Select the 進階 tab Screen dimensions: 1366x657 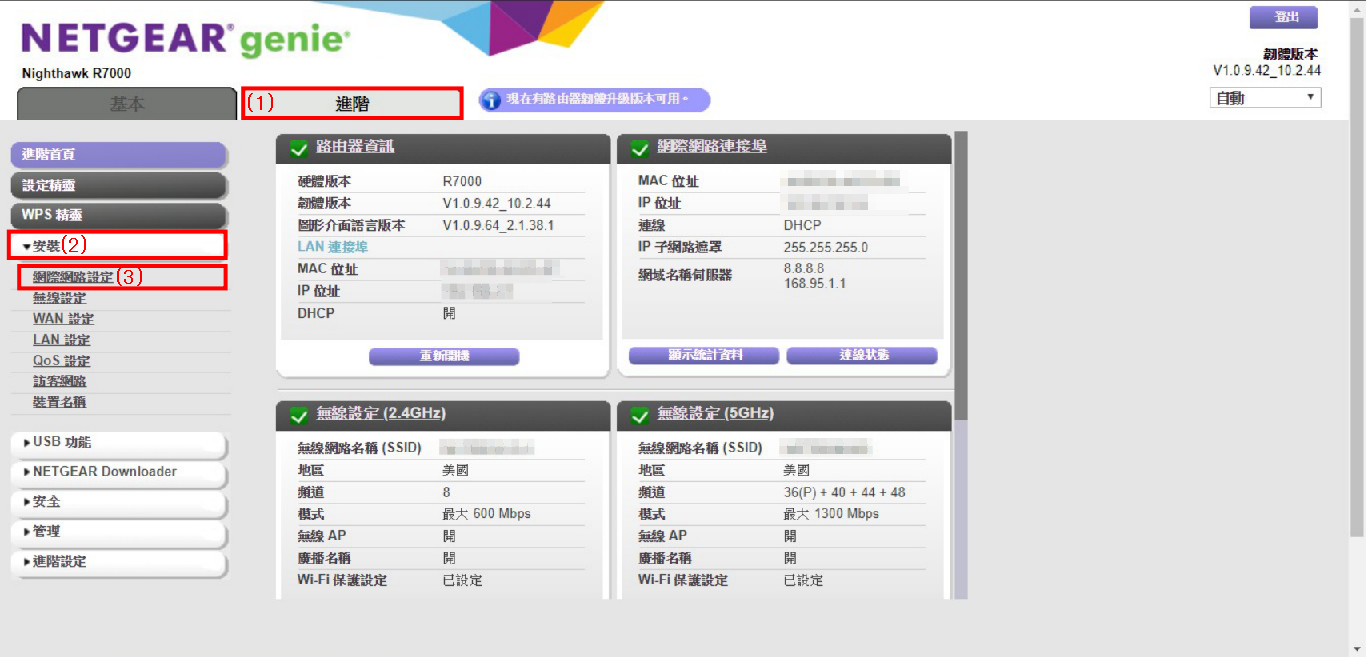pyautogui.click(x=352, y=104)
